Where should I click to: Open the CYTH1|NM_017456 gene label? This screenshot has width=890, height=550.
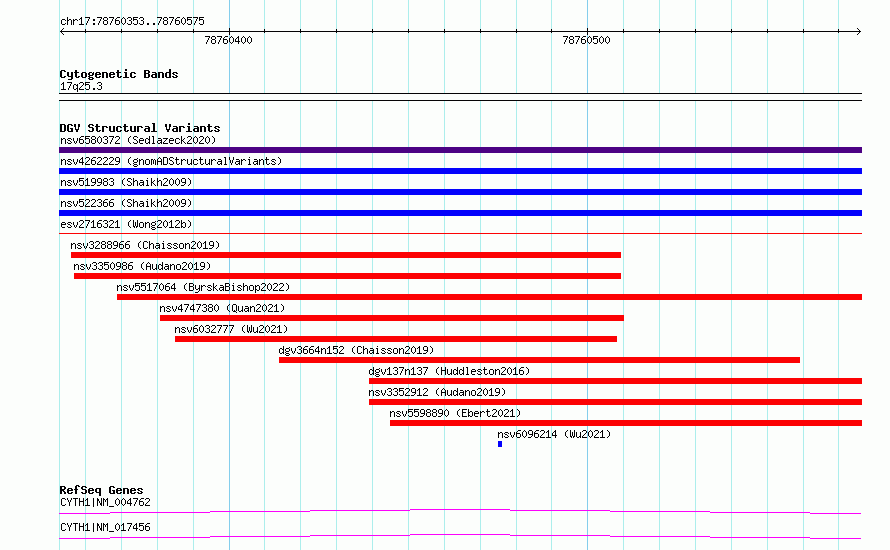pyautogui.click(x=105, y=527)
